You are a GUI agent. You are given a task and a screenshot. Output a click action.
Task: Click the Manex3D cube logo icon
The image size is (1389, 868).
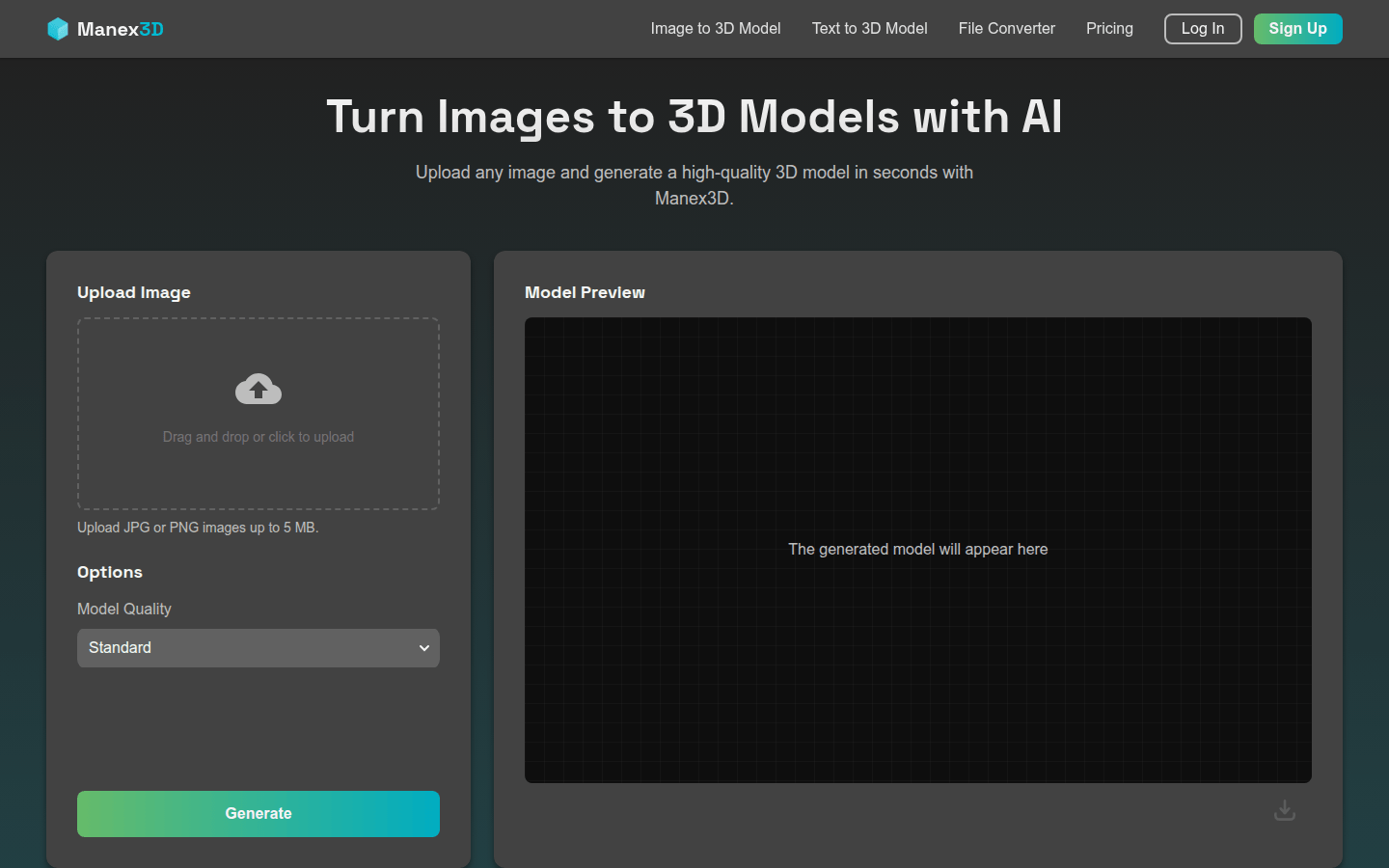(x=58, y=29)
